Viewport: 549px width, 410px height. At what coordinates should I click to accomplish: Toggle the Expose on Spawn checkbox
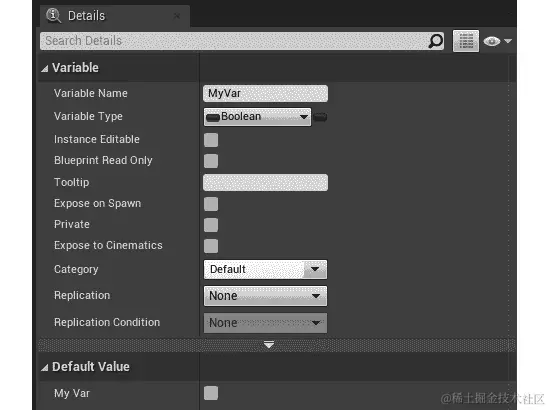click(211, 204)
